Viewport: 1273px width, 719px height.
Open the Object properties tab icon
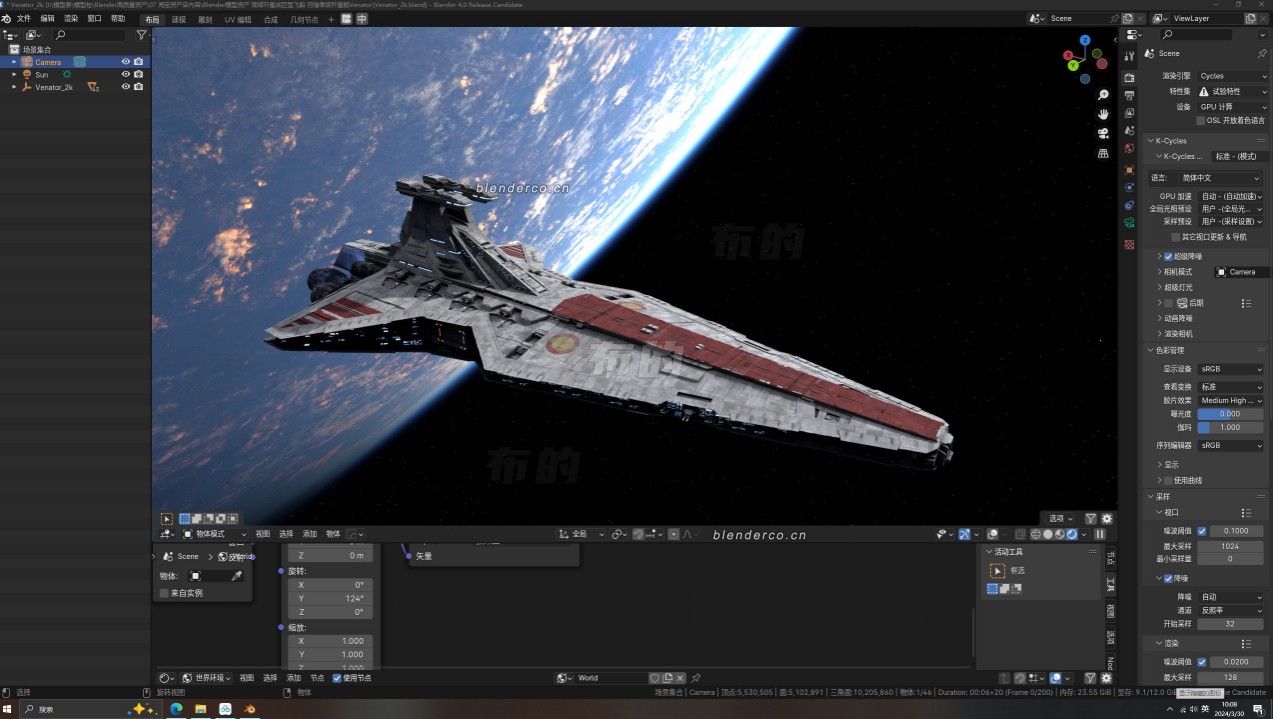[1129, 169]
